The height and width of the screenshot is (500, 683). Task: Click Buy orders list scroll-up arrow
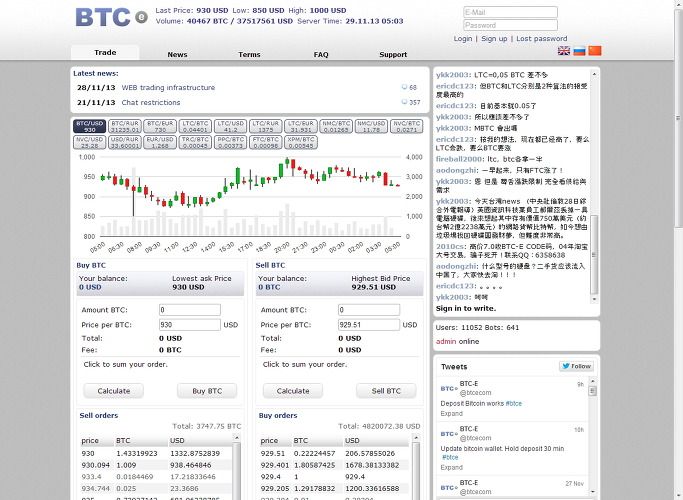(416, 437)
